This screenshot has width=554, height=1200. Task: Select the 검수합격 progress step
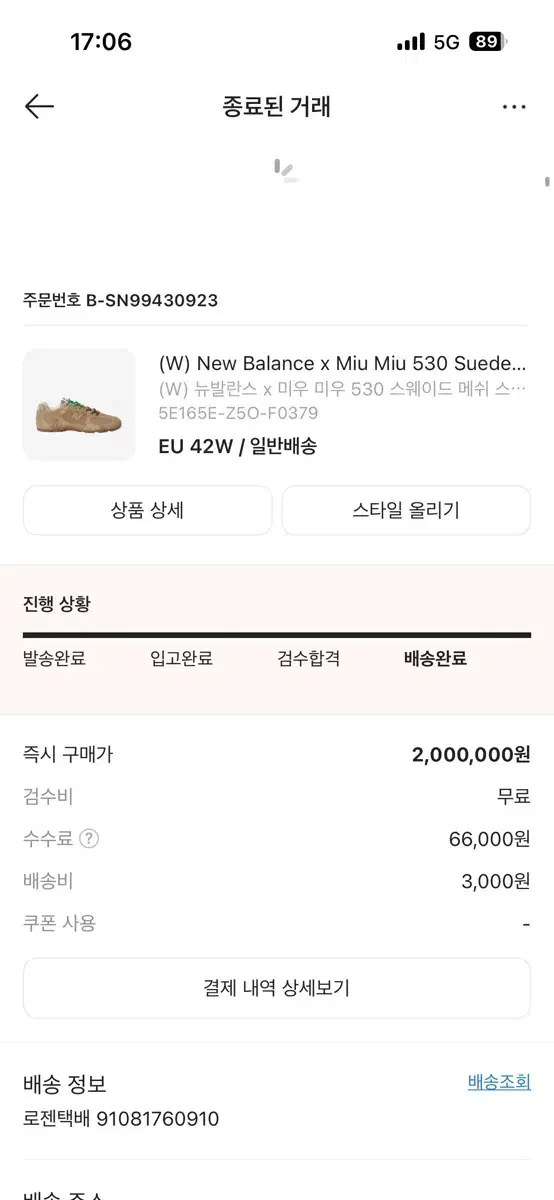pos(309,658)
